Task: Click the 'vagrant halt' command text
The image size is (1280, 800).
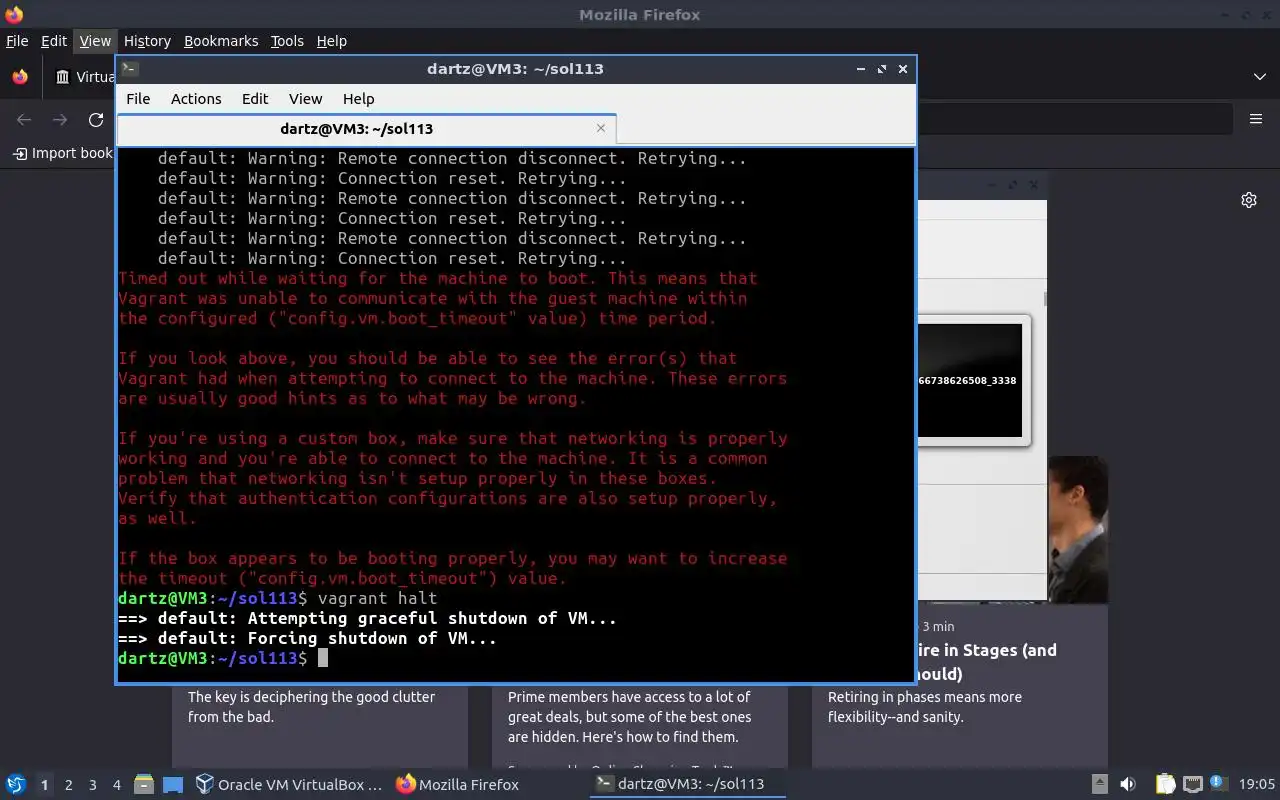Action: pos(377,598)
